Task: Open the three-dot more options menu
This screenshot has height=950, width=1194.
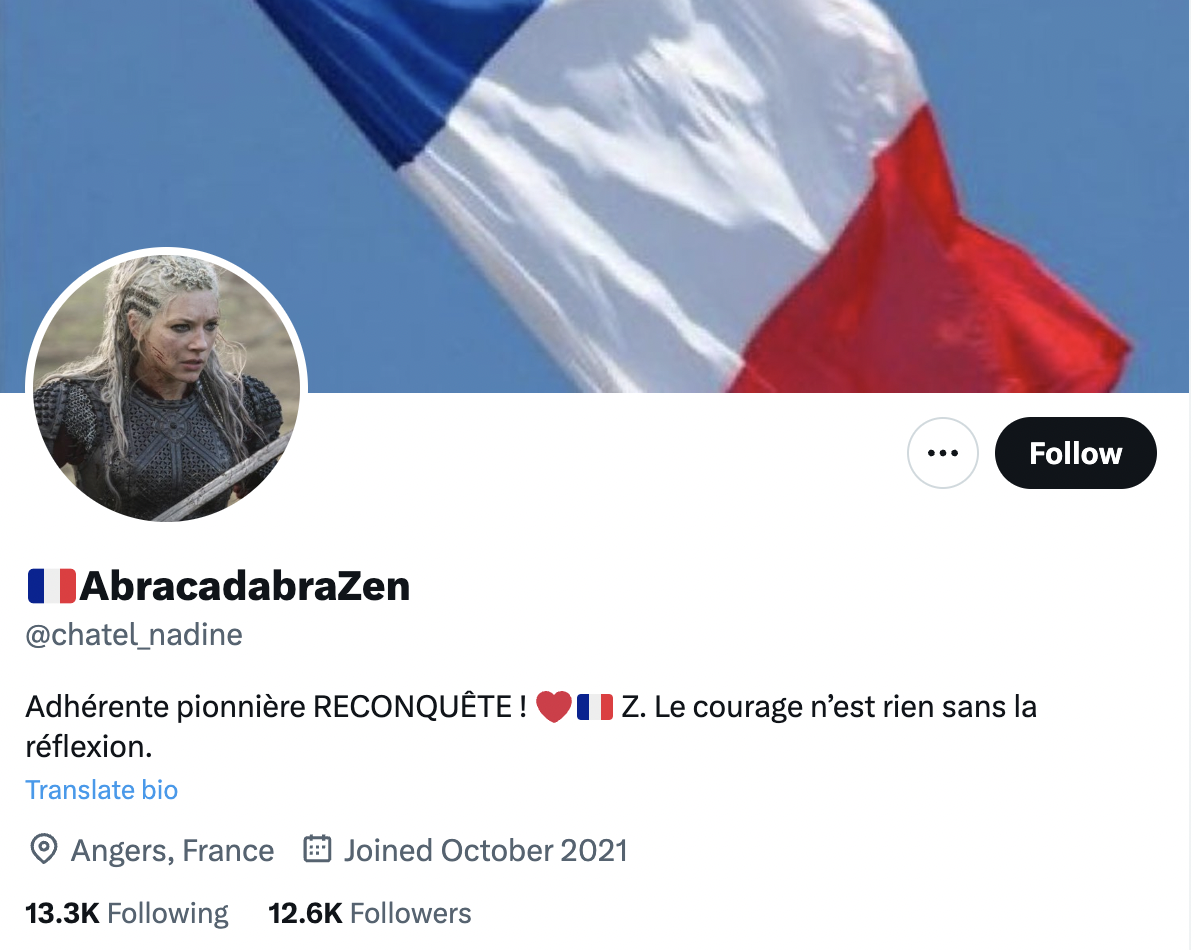Action: [x=942, y=453]
